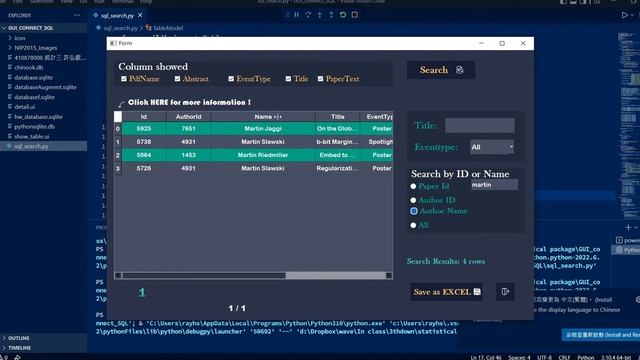Pause the debugger in the VS Code toolbar
The image size is (640, 360).
coord(297,15)
